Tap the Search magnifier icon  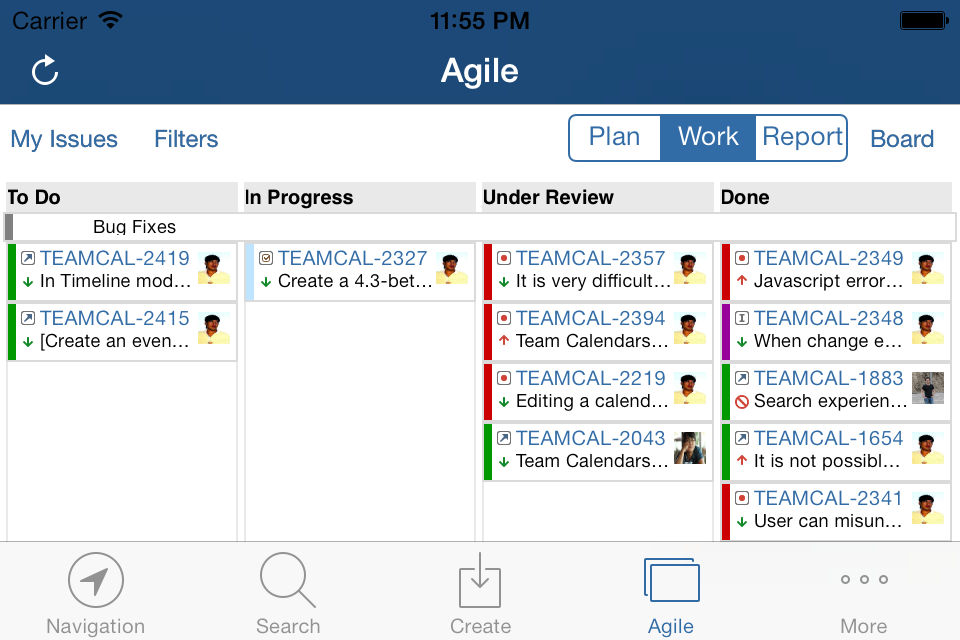[287, 580]
